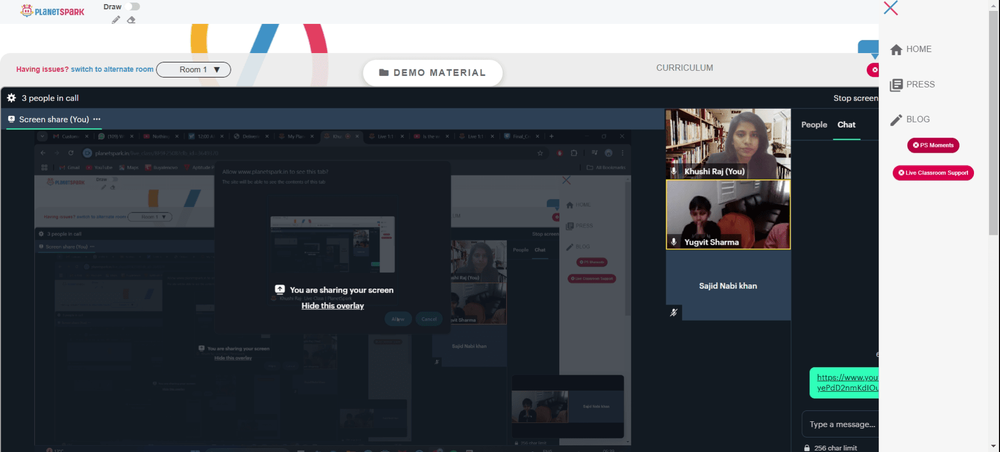The width and height of the screenshot is (1000, 452).
Task: Switch to the Chat tab
Action: click(846, 125)
